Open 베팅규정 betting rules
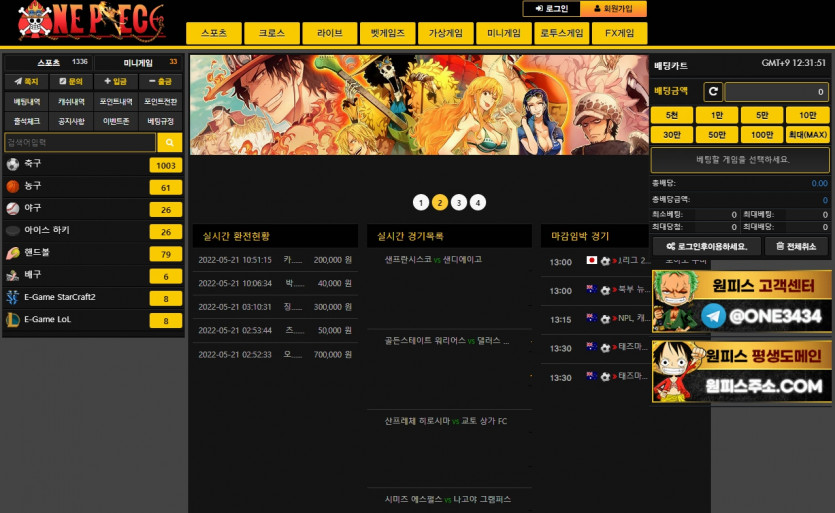 tap(160, 121)
